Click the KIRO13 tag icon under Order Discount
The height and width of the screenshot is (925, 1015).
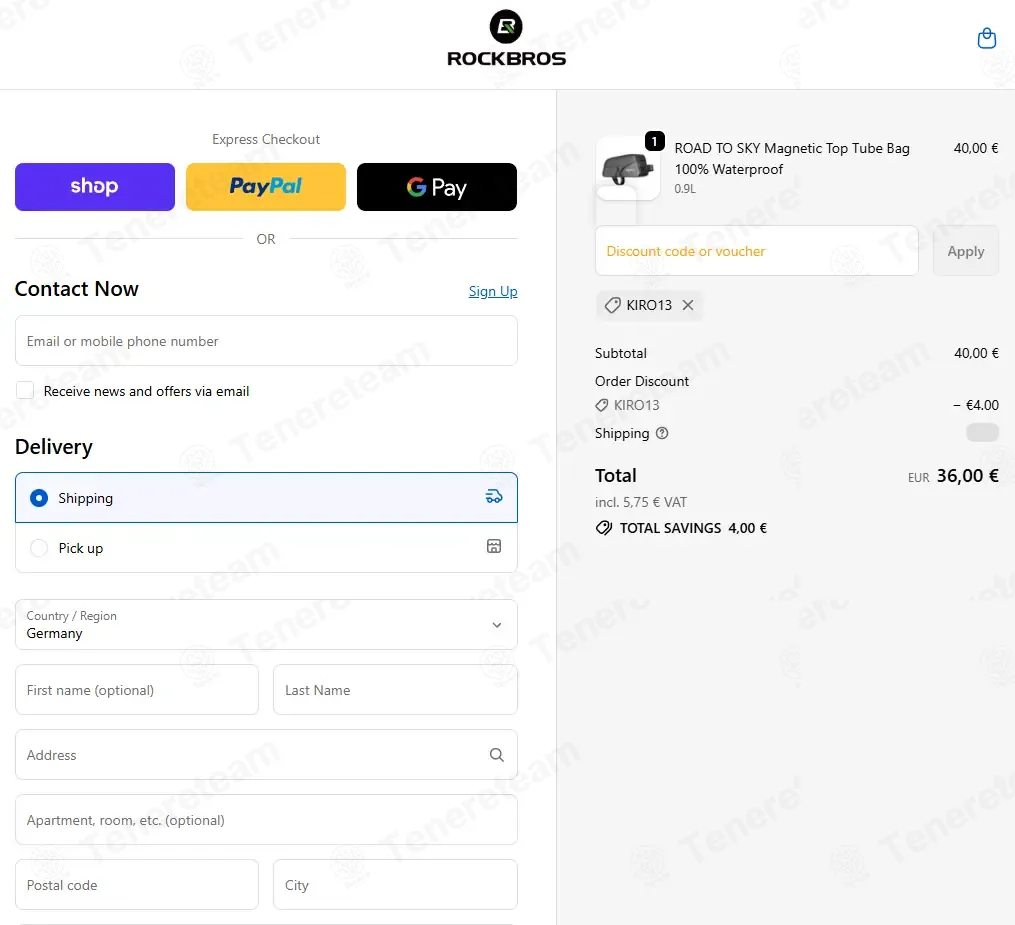tap(601, 405)
